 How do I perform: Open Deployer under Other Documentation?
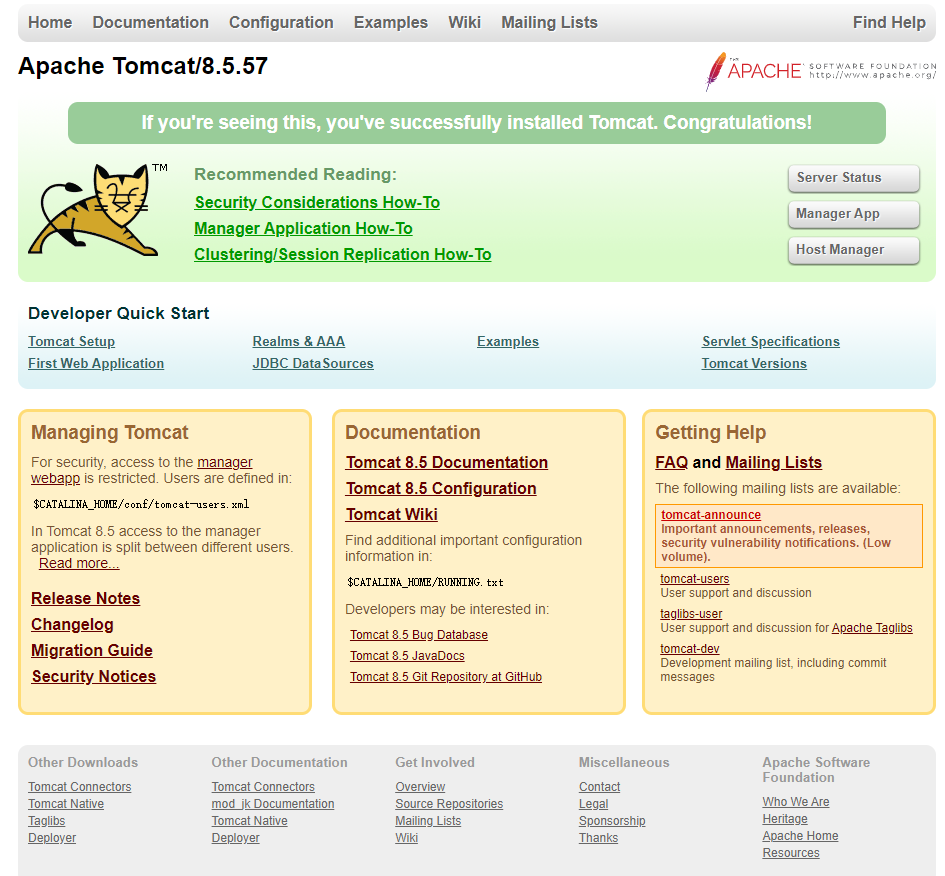[235, 838]
